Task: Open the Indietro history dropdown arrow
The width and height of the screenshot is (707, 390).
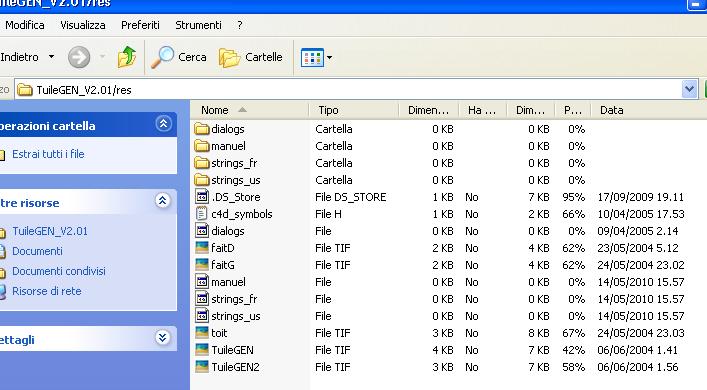Action: click(51, 57)
